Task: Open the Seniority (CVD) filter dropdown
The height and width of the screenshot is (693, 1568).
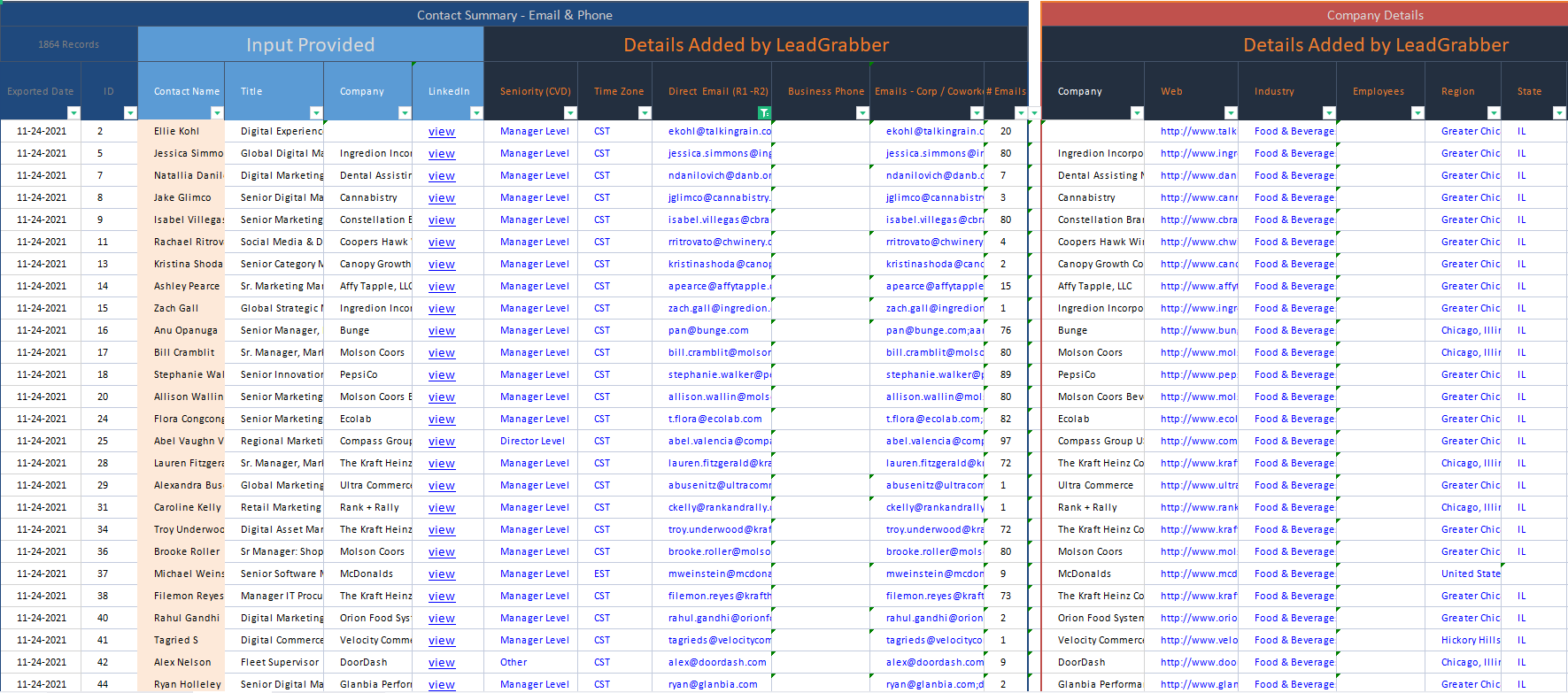Action: (570, 113)
